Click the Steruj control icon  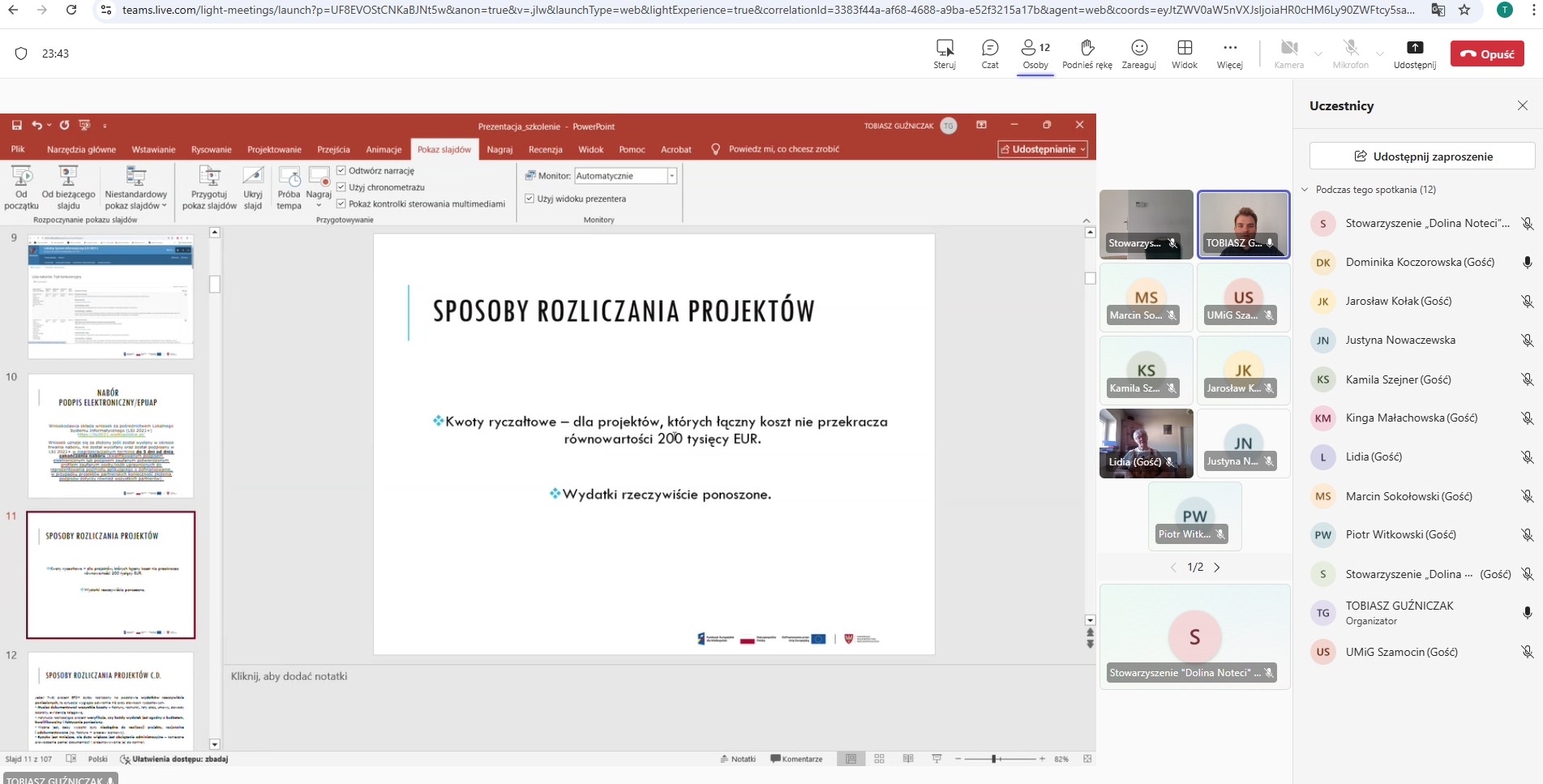945,49
